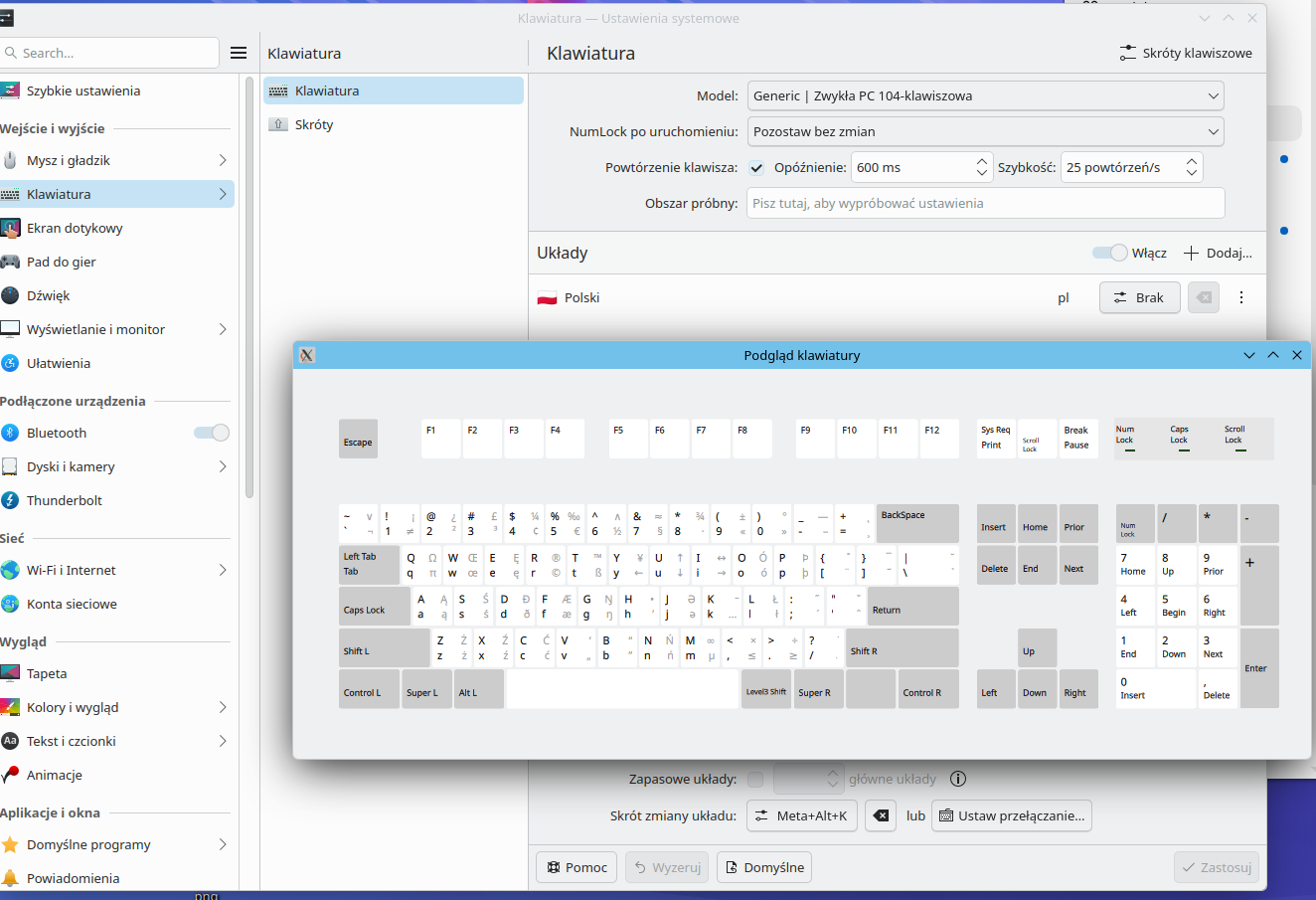Toggle the Włącz layouts switch
This screenshot has height=900, width=1316.
1109,253
